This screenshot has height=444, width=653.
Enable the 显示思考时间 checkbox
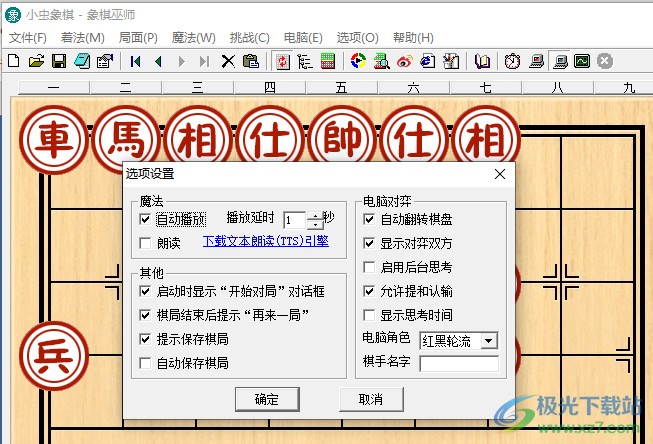pos(369,315)
